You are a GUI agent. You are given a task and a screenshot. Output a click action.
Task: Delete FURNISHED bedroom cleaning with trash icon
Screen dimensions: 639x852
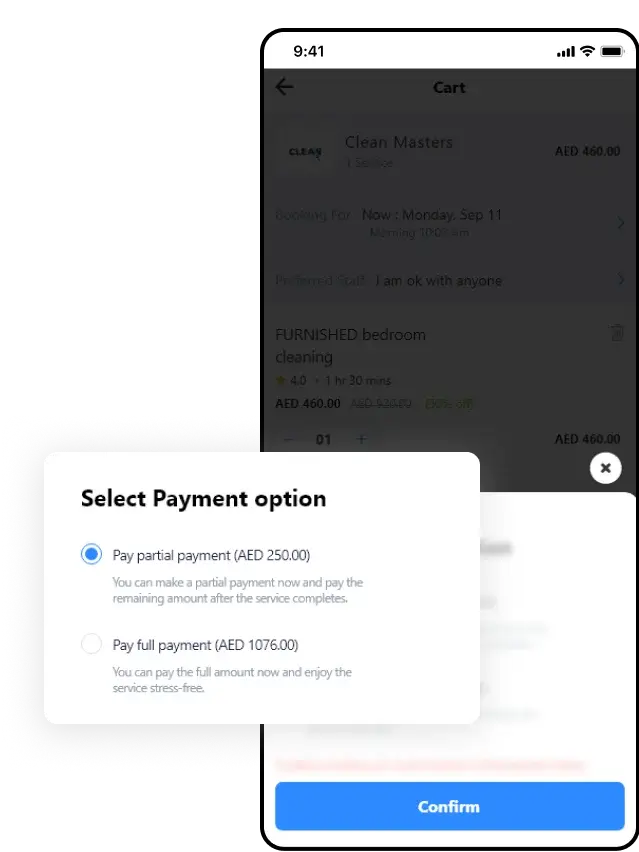617,333
